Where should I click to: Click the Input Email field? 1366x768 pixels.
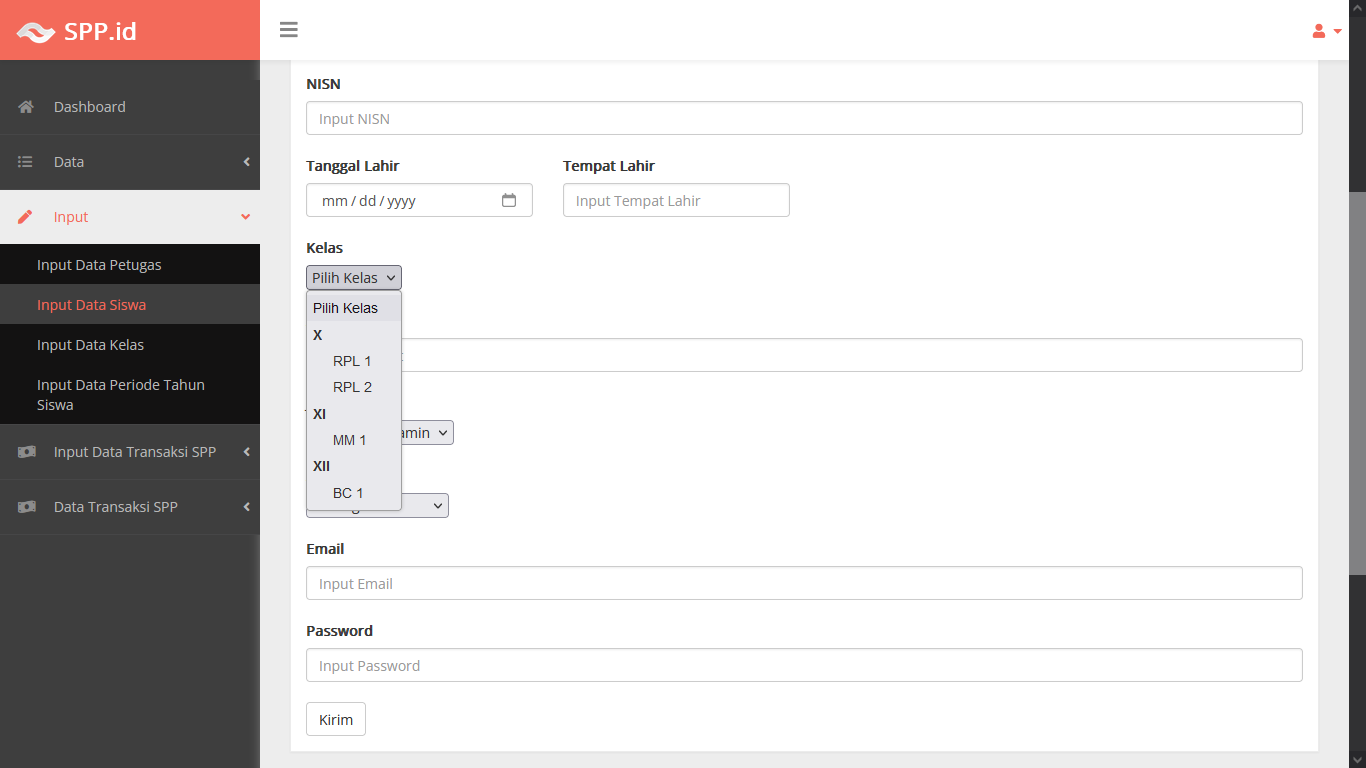coord(804,583)
